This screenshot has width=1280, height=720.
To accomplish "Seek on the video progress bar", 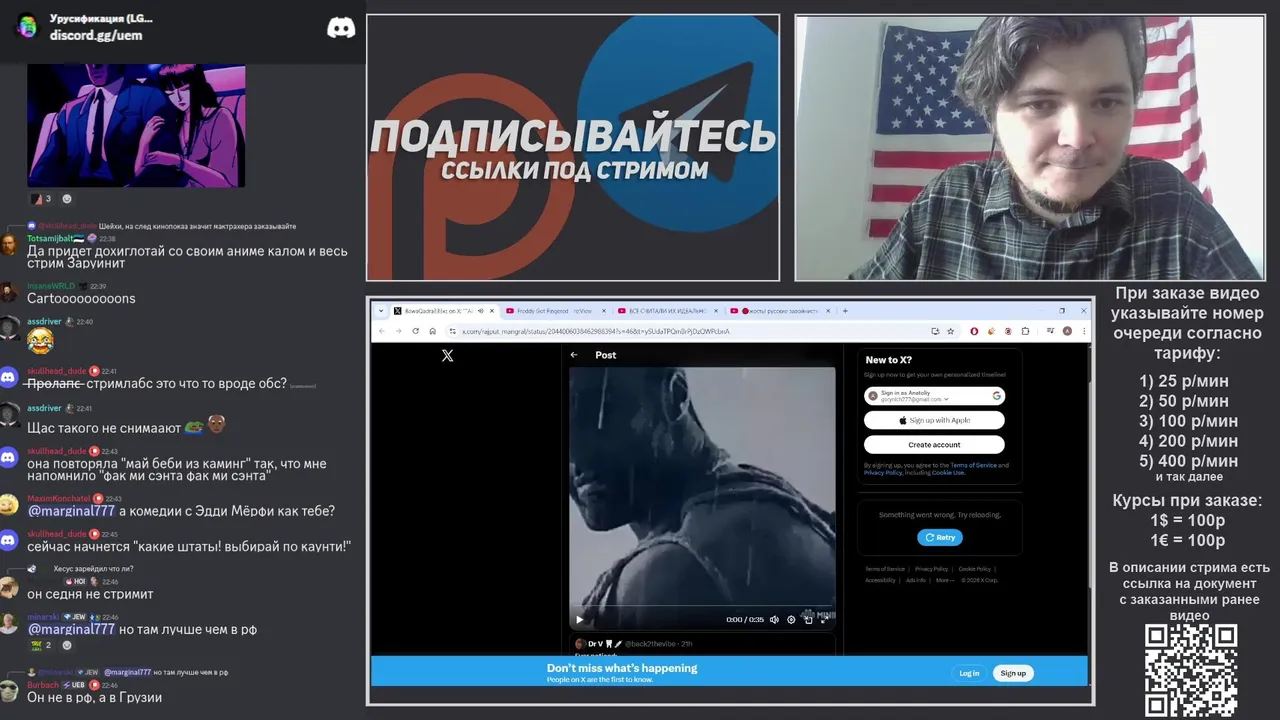I will (703, 605).
